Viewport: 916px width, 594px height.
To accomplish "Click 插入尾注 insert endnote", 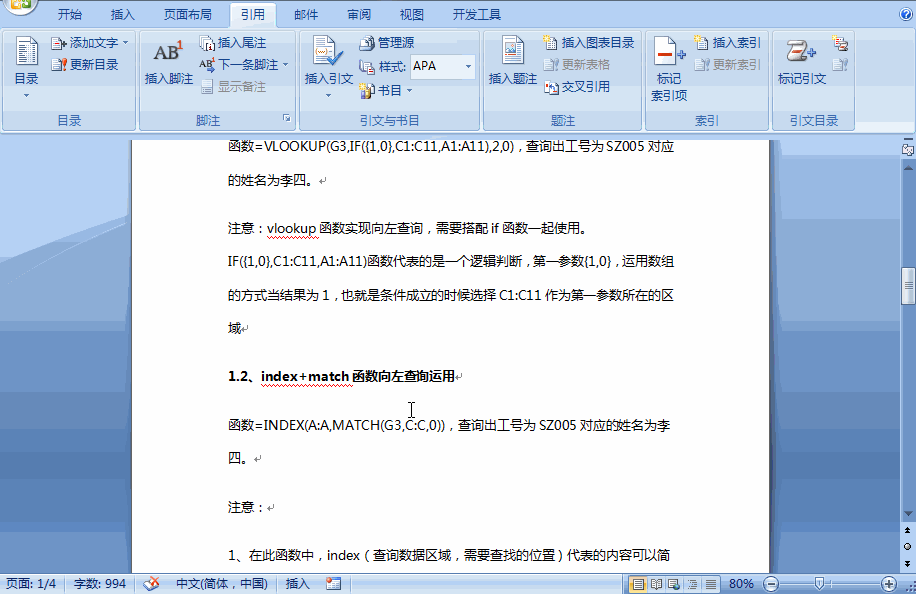I will click(x=233, y=43).
